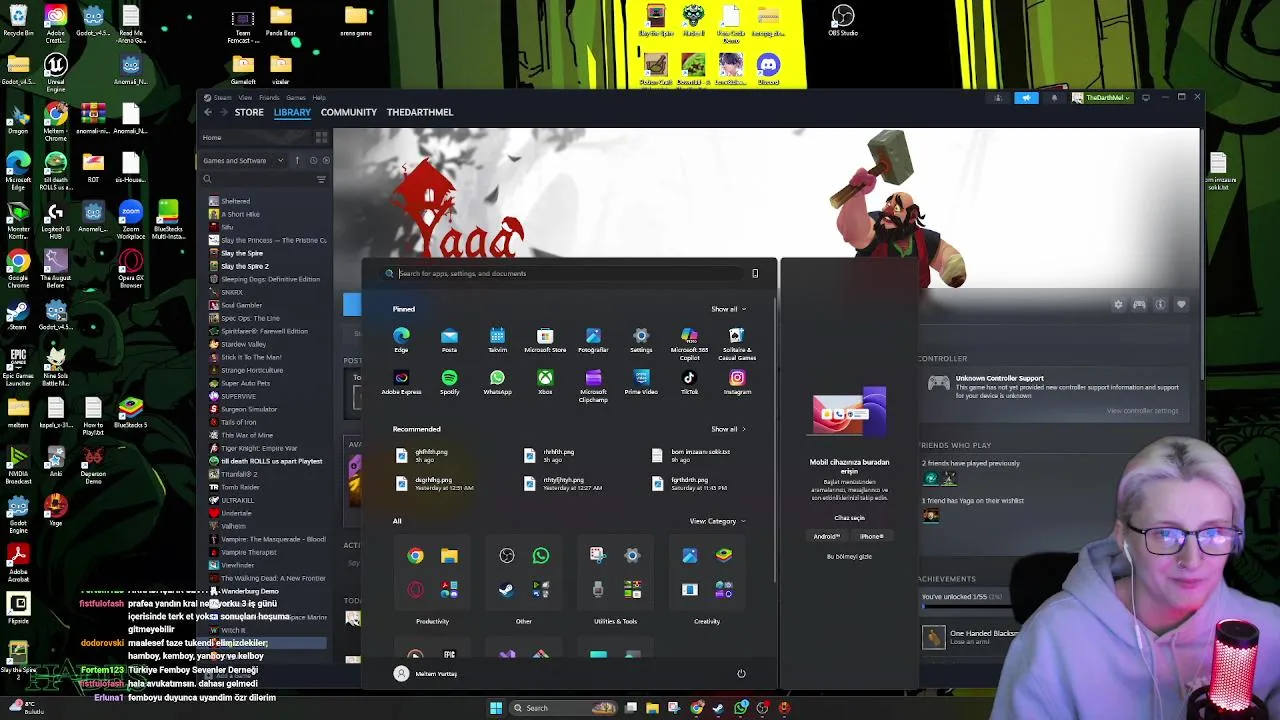This screenshot has width=1280, height=720.
Task: Select Undertale in Steam library list
Action: (x=236, y=513)
